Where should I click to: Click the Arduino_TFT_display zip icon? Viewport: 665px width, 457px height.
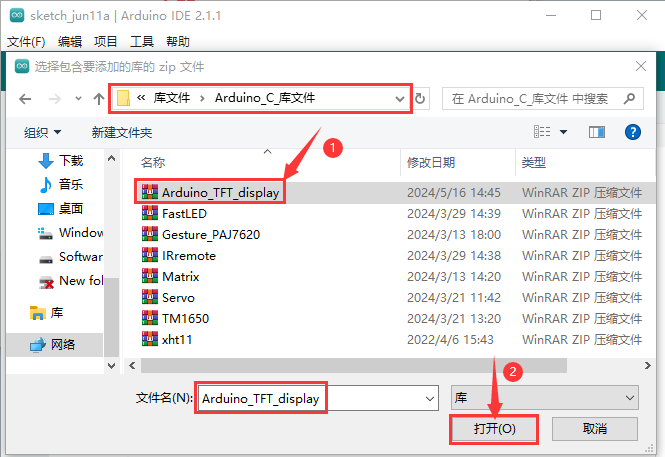[150, 192]
